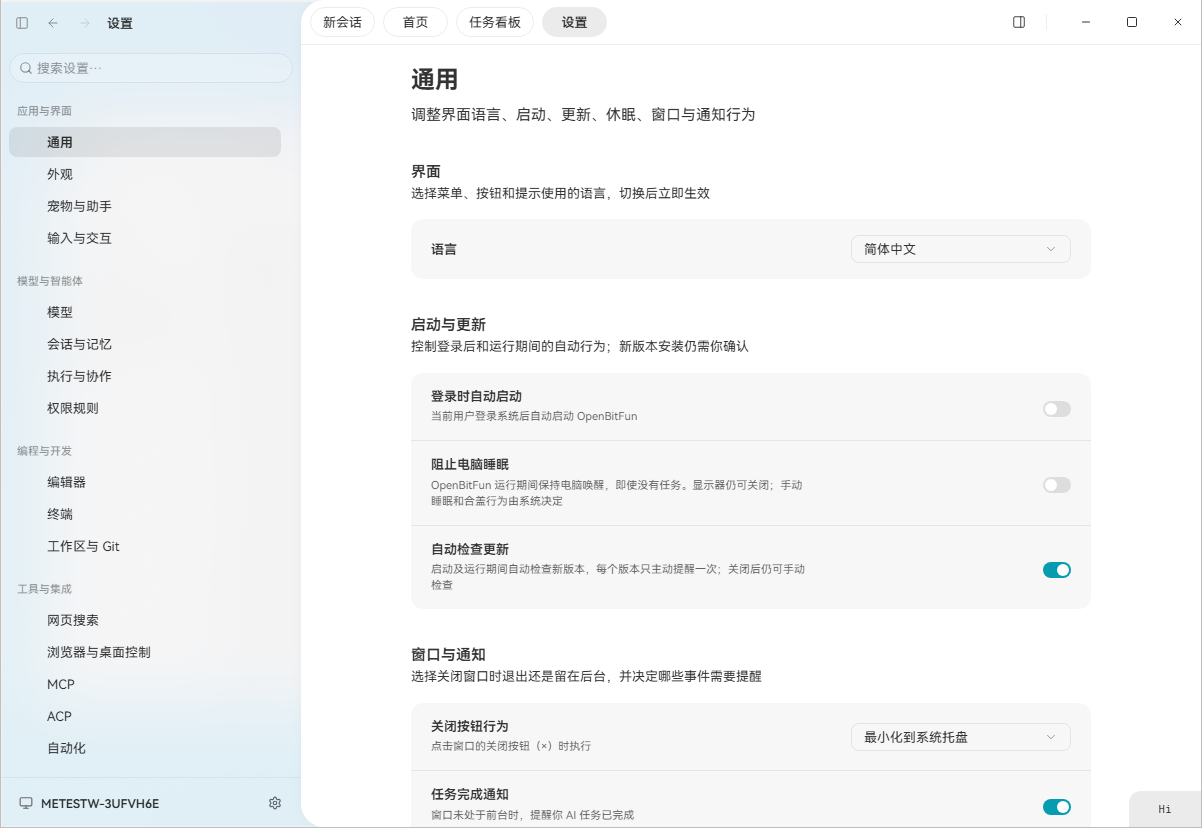This screenshot has height=828, width=1202.
Task: Open 工作区与 Git settings
Action: 145,546
